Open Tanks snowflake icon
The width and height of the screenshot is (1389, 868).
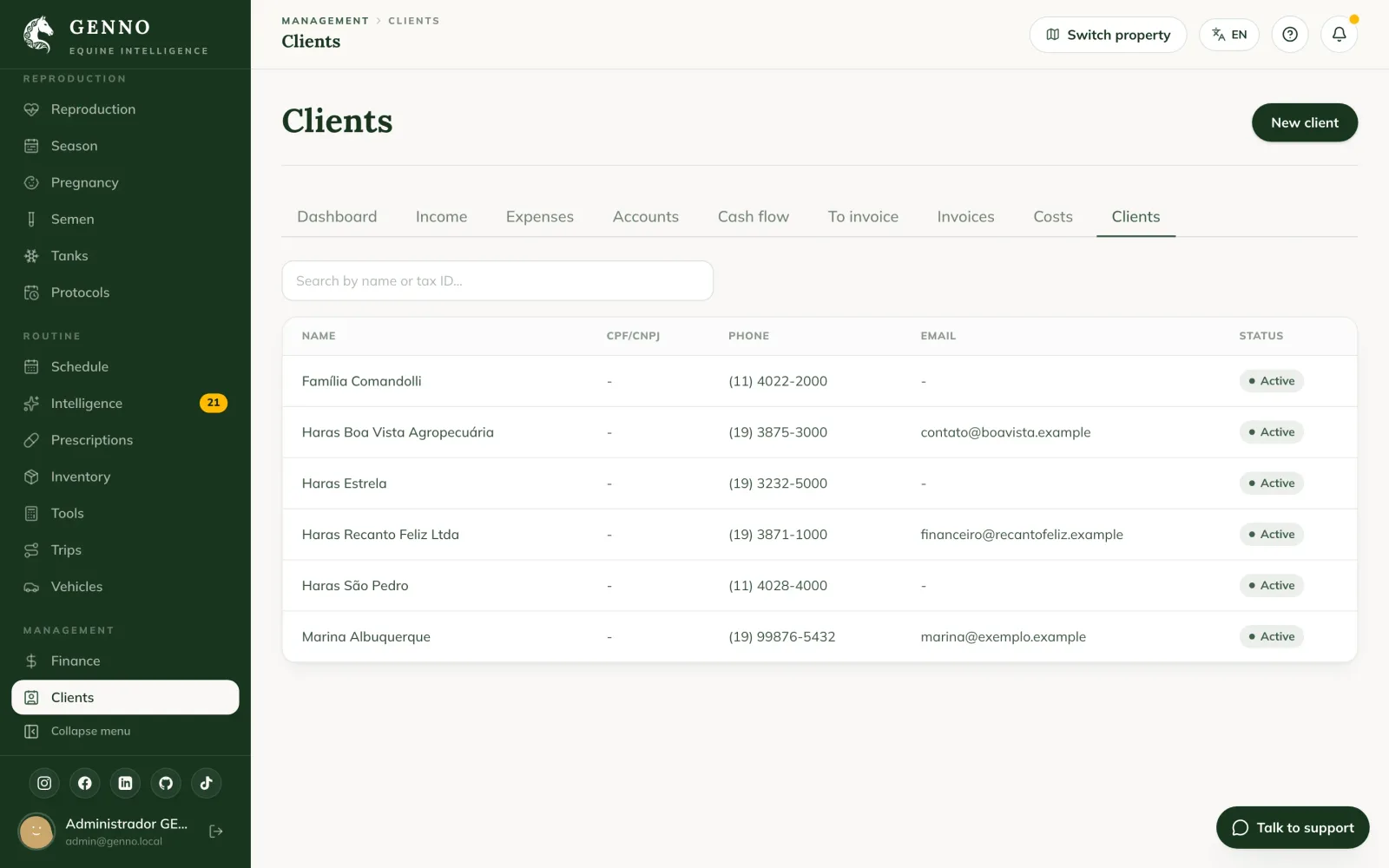31,256
